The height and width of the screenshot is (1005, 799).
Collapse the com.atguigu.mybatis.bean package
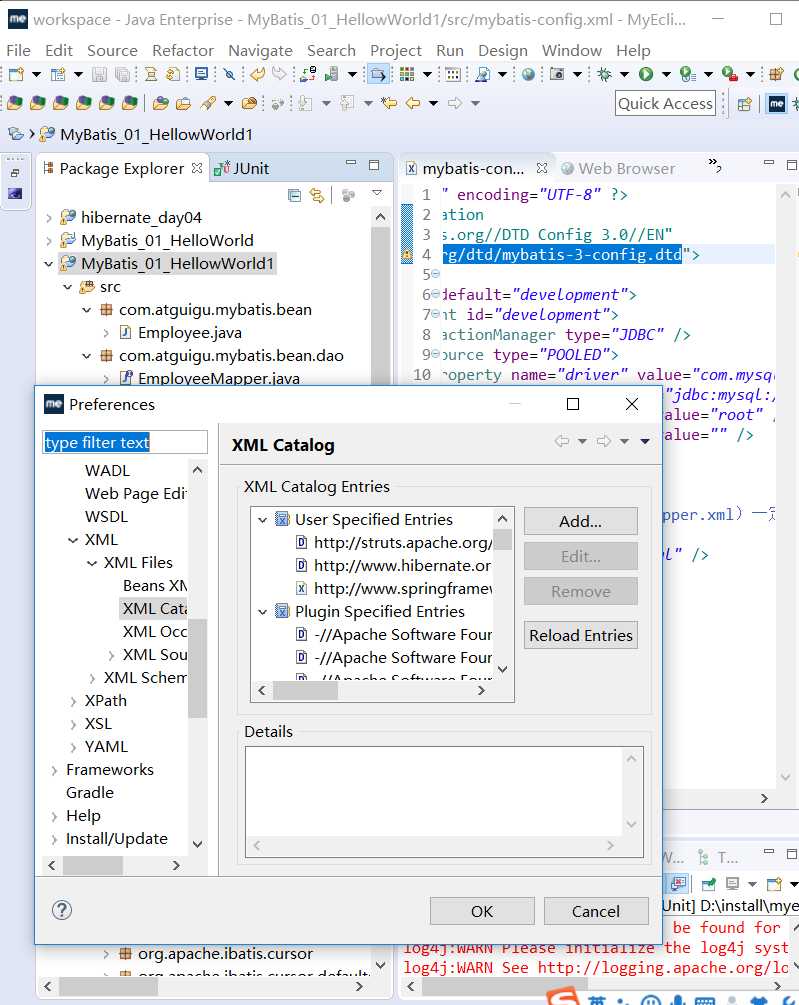[87, 310]
